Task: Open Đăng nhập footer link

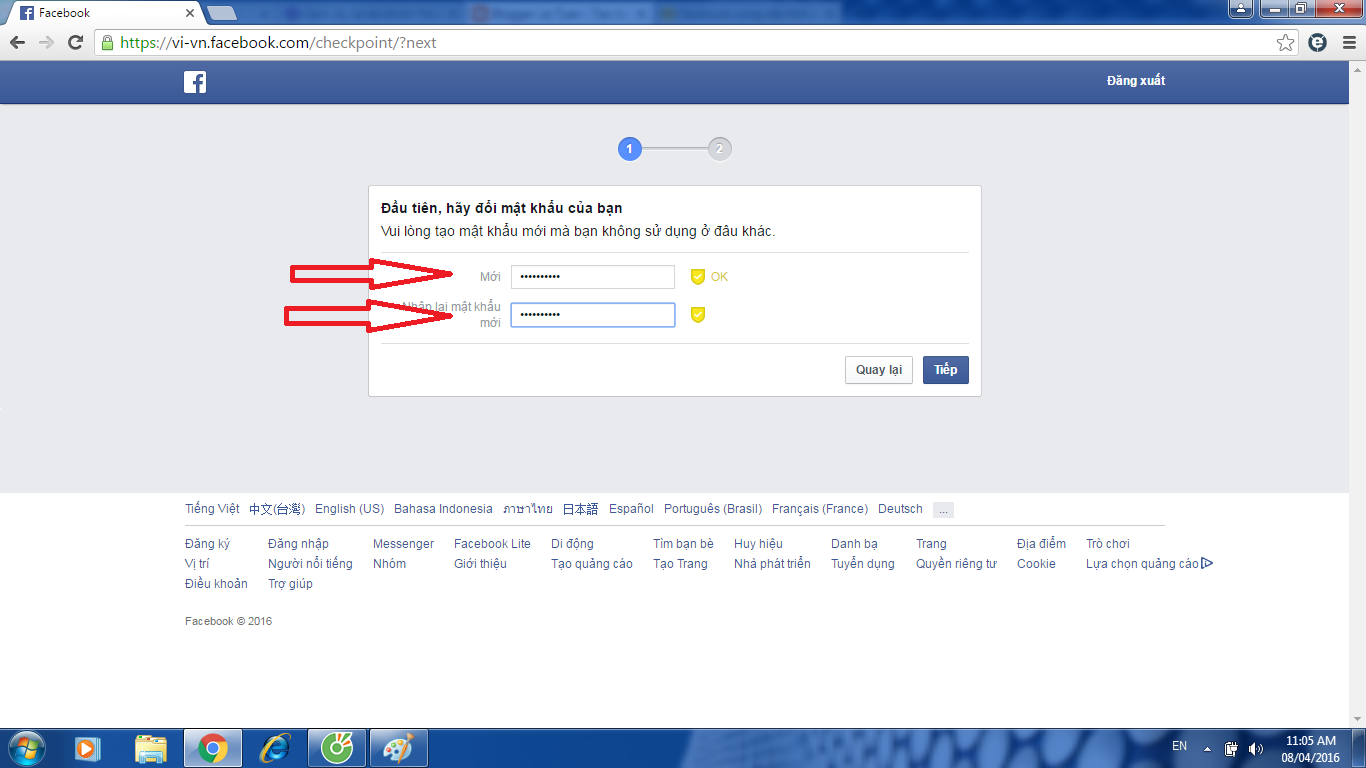Action: 298,544
